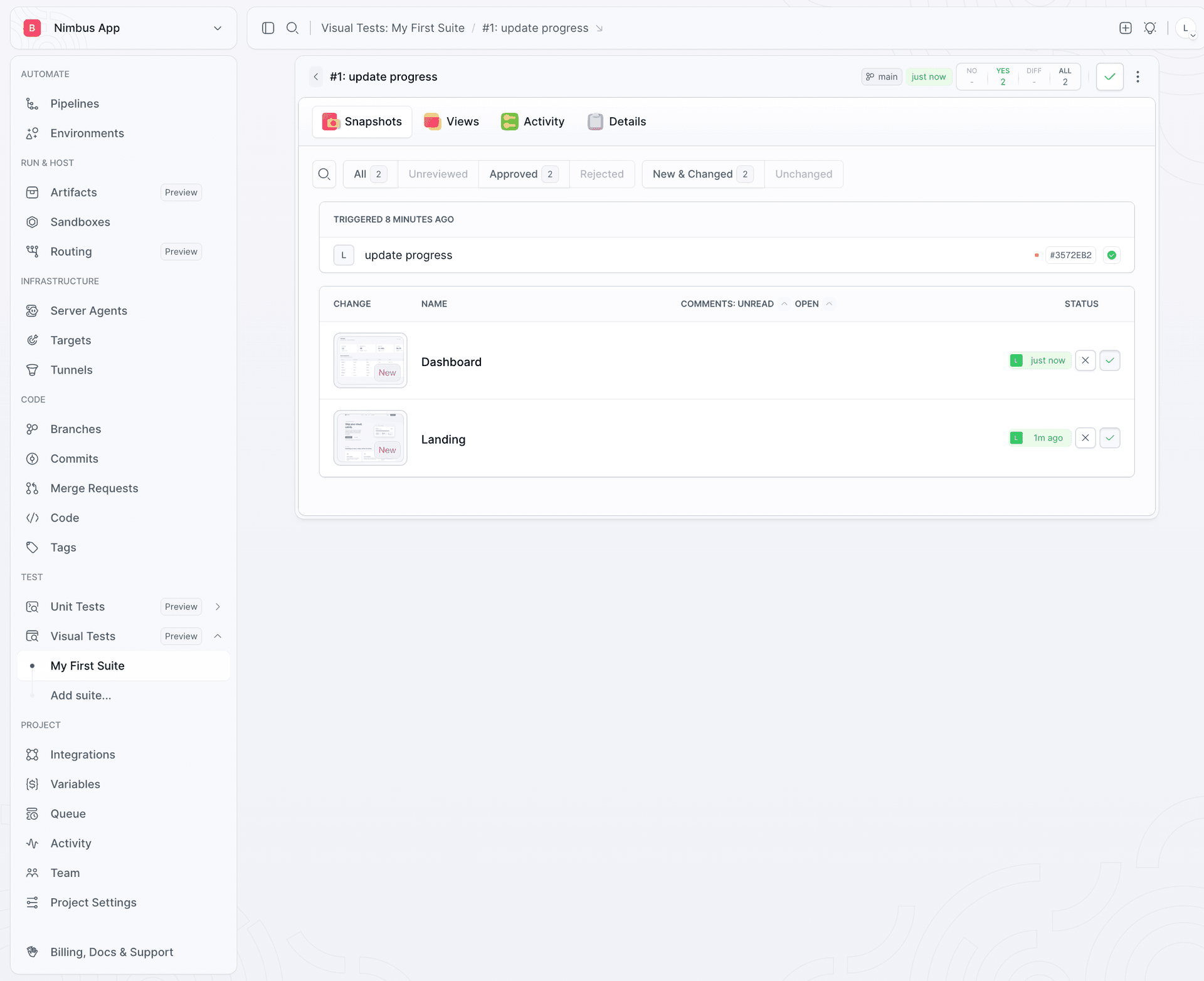Click the add new plus icon in the top bar

[1126, 28]
